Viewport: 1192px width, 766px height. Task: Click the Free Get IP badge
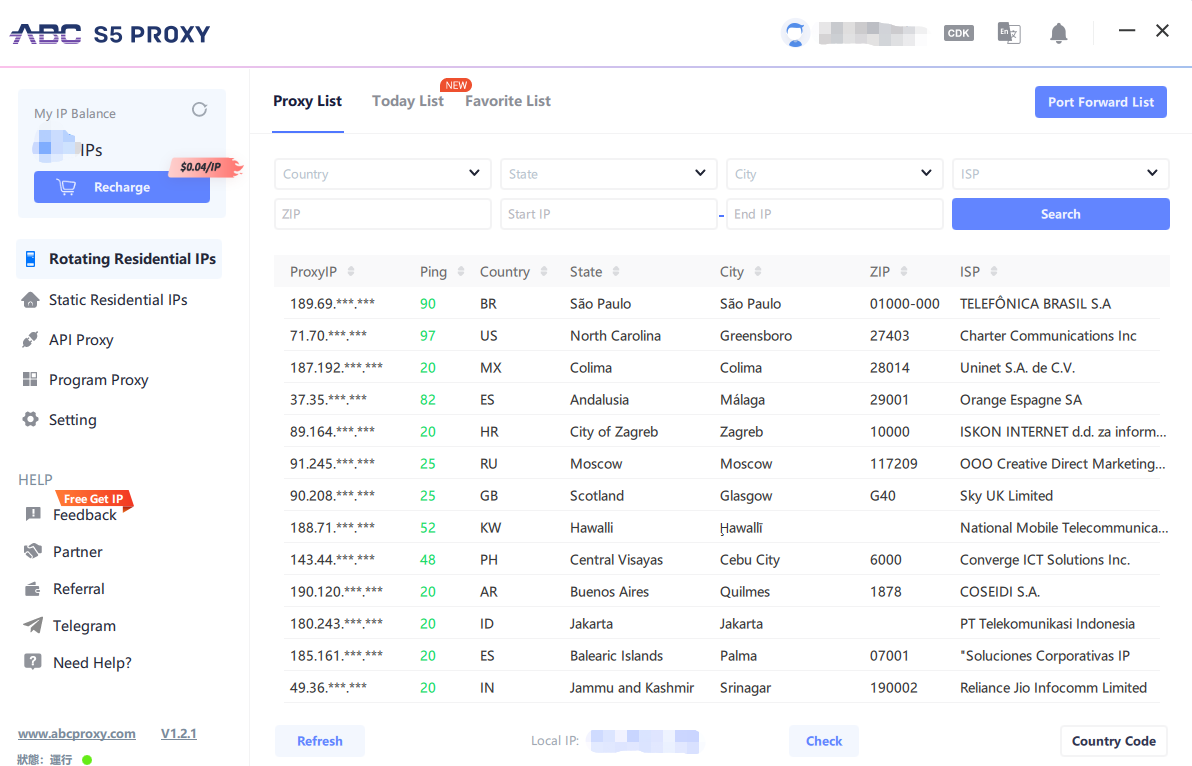pos(94,499)
